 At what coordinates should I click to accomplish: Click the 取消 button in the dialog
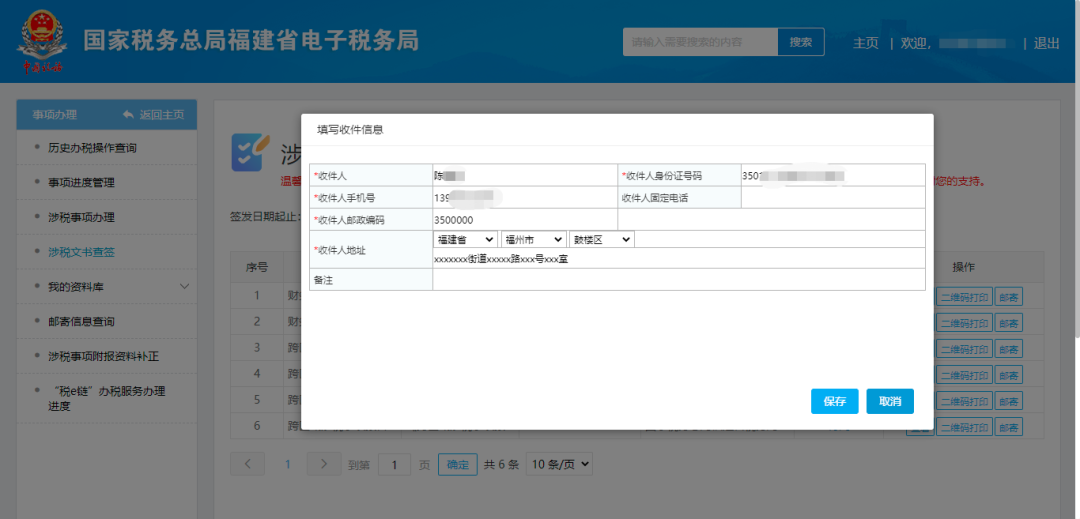pos(890,401)
